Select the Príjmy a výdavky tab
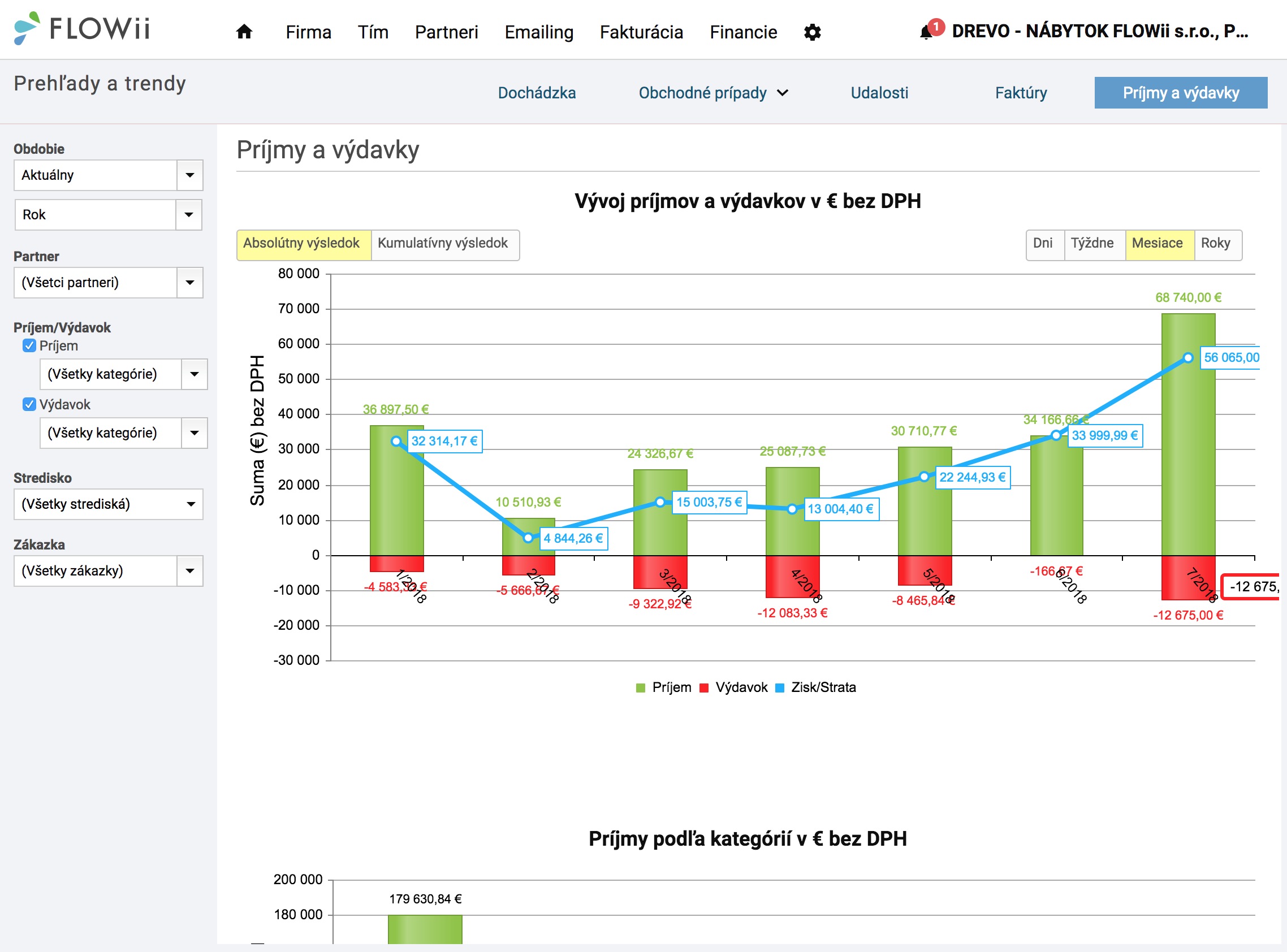 pos(1181,93)
